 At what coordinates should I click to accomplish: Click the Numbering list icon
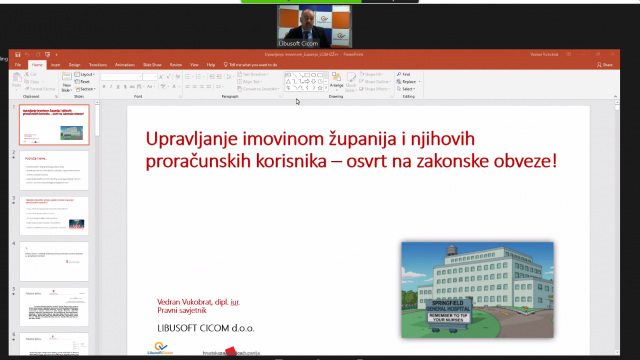[199, 77]
